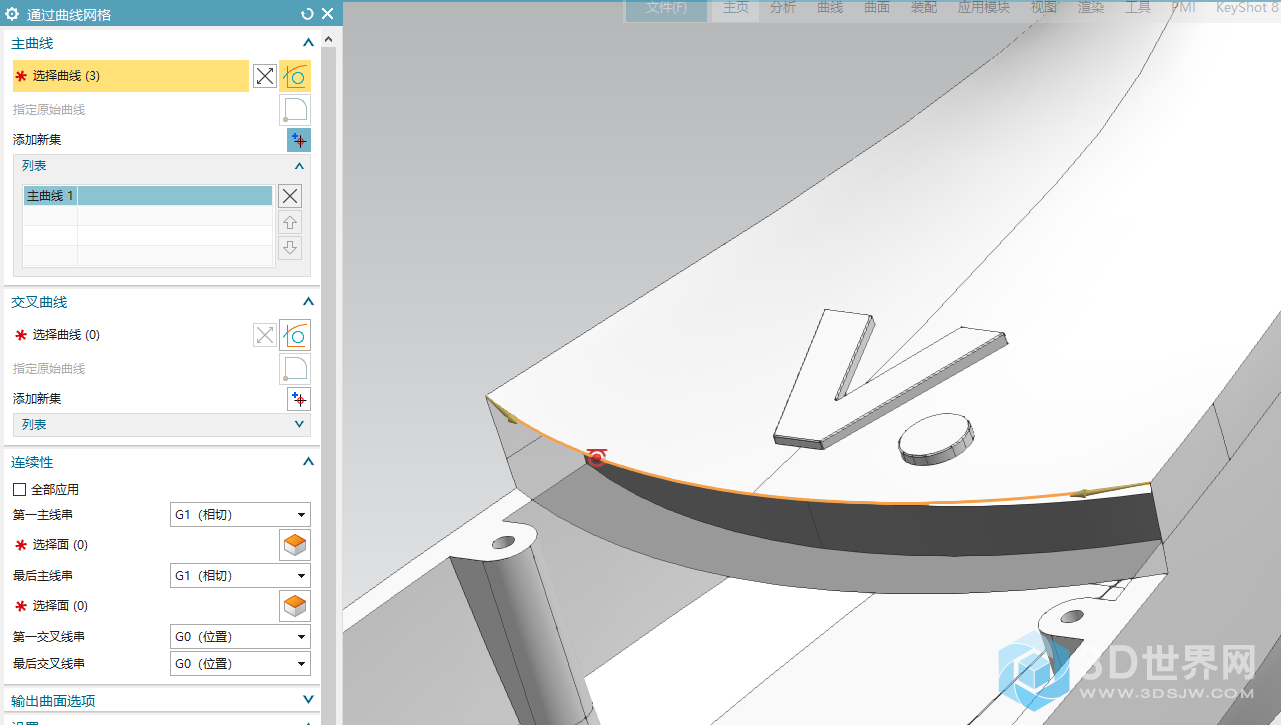Reset the Through Curve Mesh dialog
The height and width of the screenshot is (725, 1281).
pyautogui.click(x=307, y=14)
